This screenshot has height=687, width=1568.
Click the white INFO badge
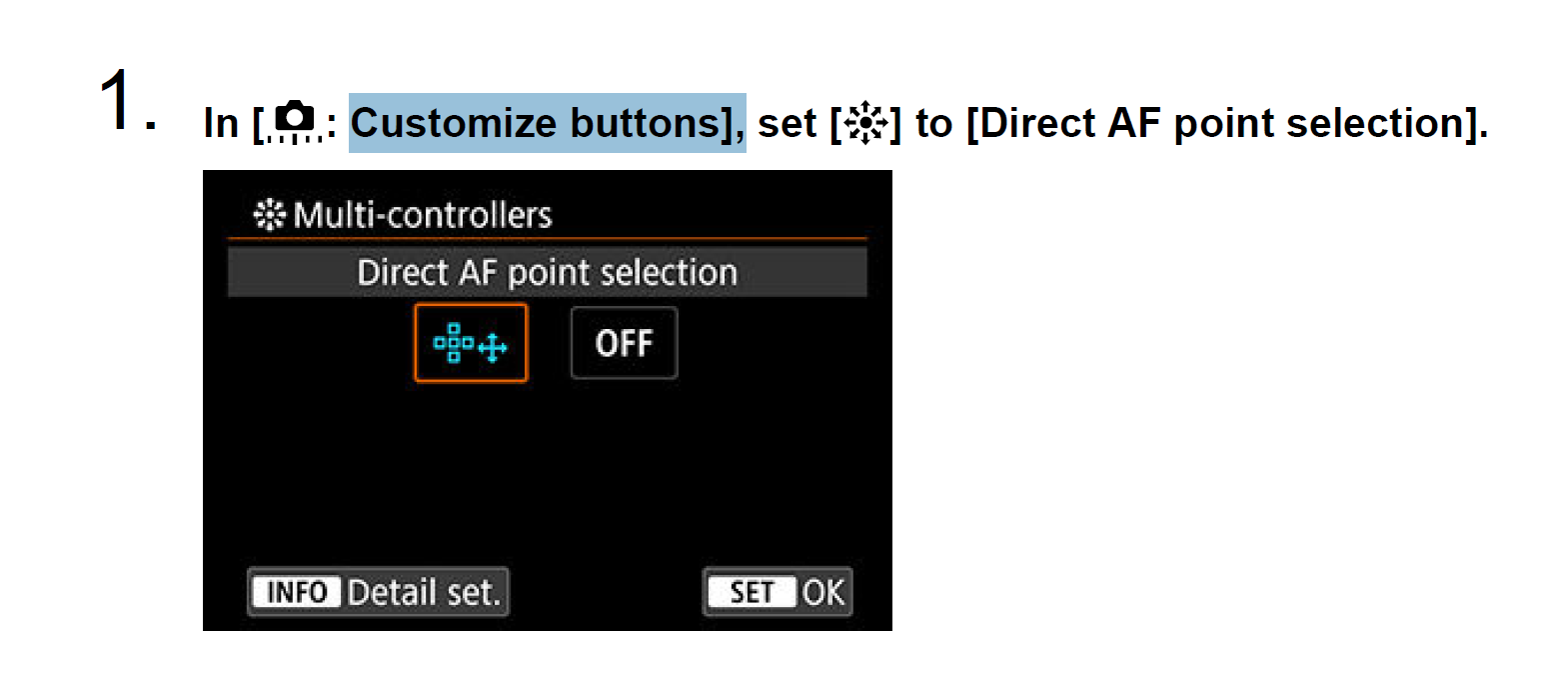(x=297, y=592)
